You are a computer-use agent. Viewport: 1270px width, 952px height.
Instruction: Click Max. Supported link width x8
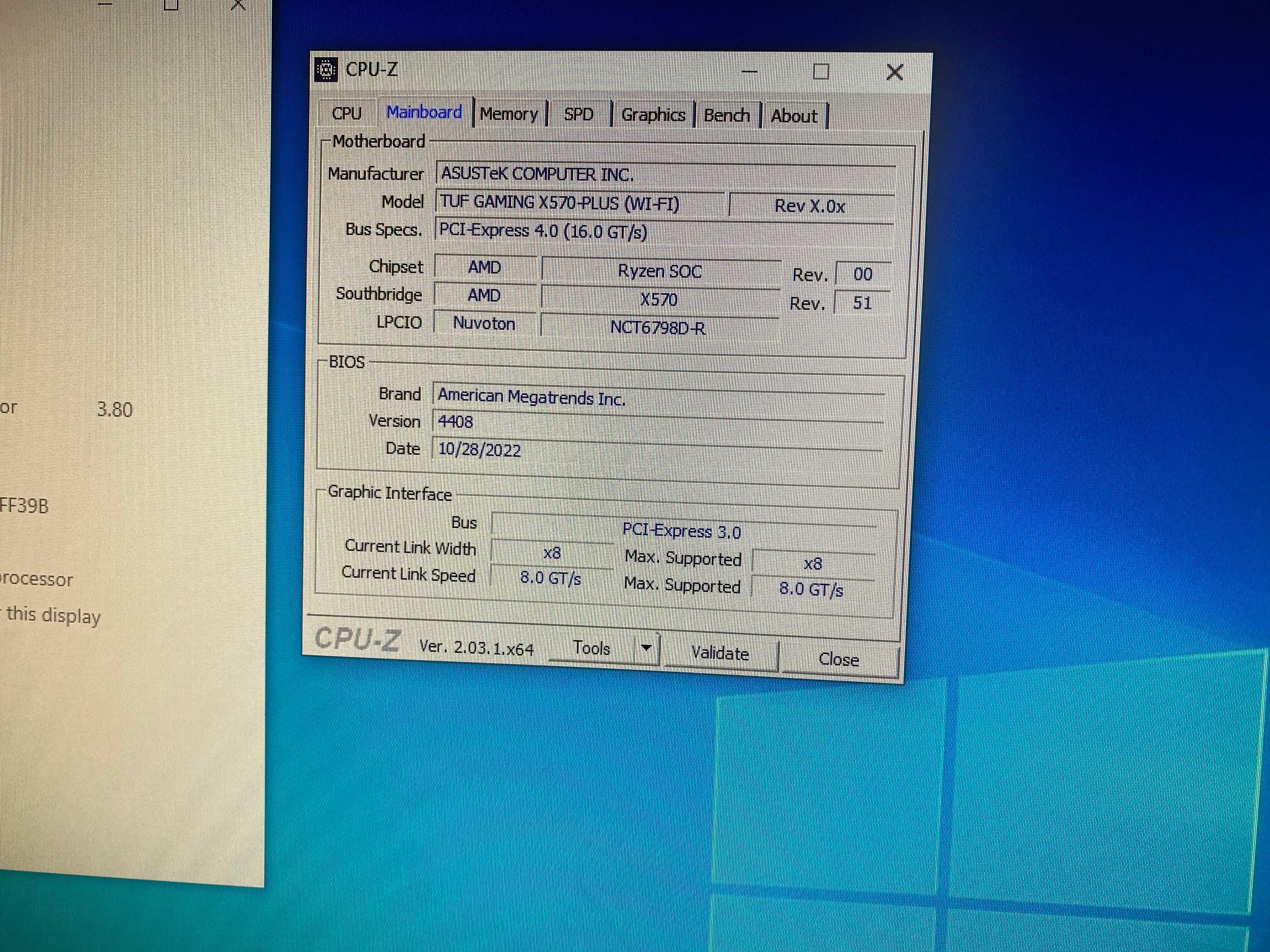pyautogui.click(x=813, y=563)
